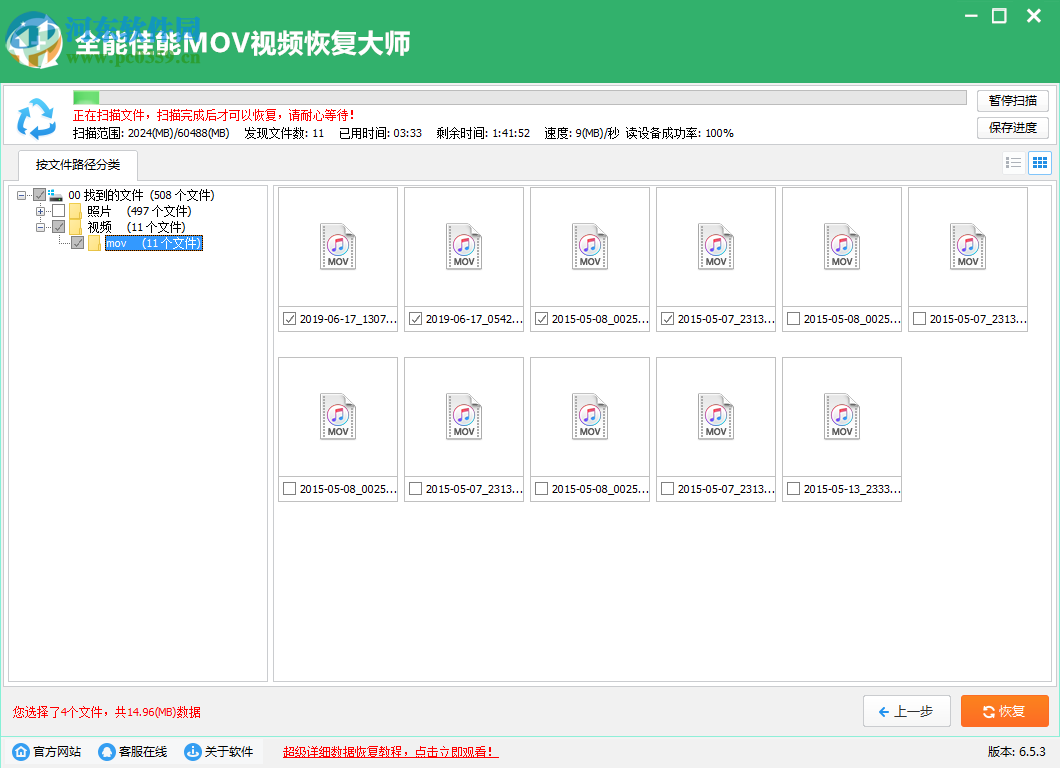1060x768 pixels.
Task: Check the 照片 folder in the tree
Action: click(x=57, y=211)
